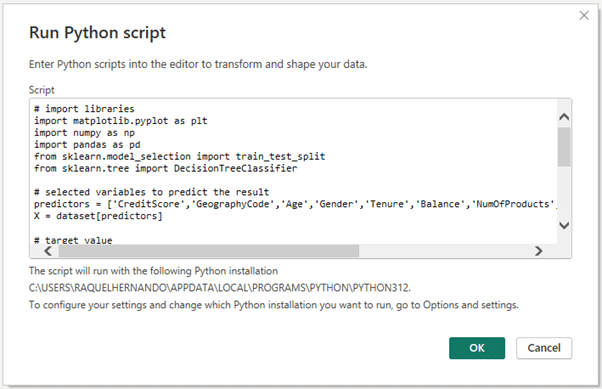Screen dimensions: 602x389
Task: Click the 'Enter Python scripts into the editor' text
Action: tap(198, 64)
